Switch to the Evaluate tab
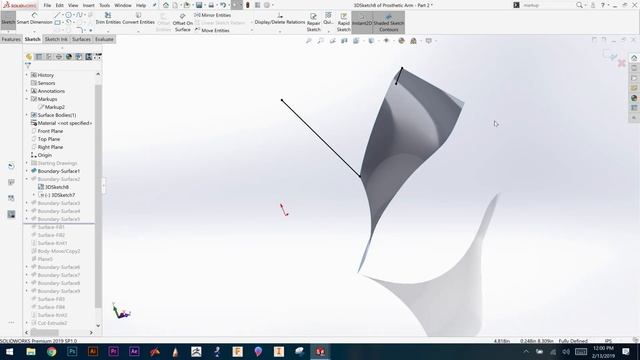Image resolution: width=640 pixels, height=360 pixels. [104, 39]
